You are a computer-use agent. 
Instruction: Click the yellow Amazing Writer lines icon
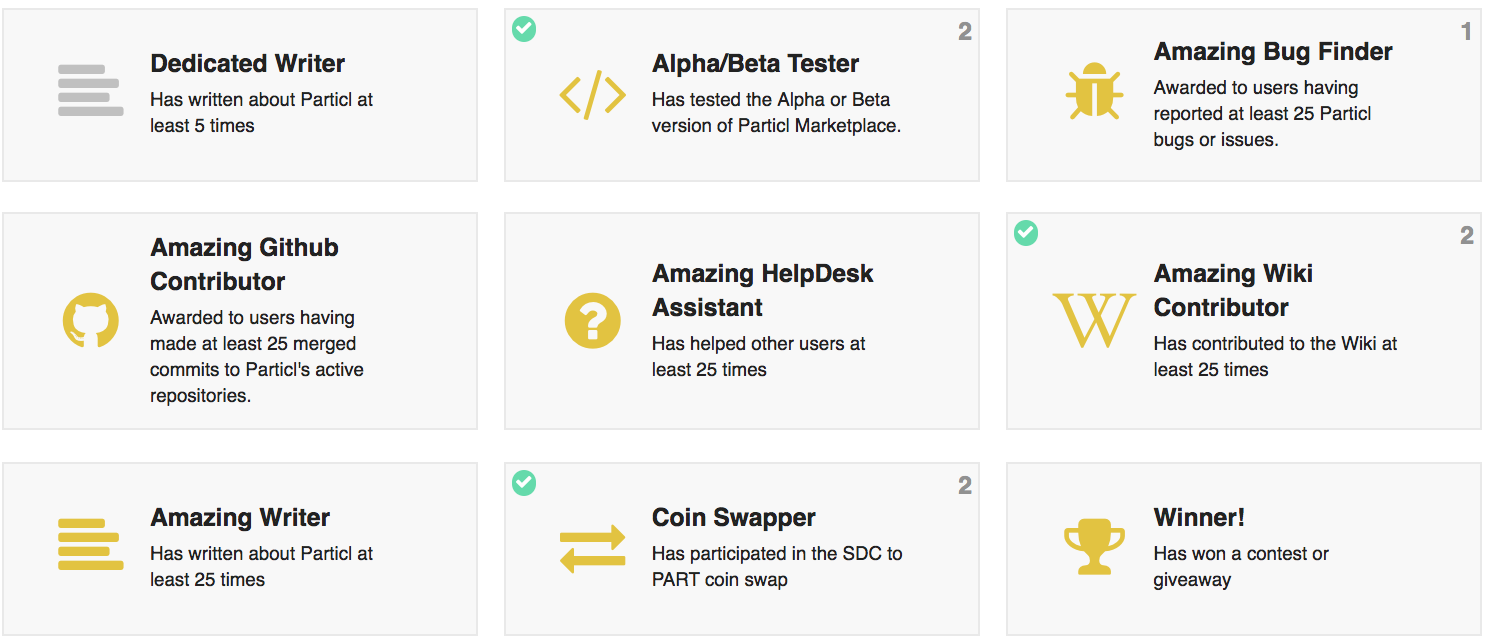click(90, 545)
